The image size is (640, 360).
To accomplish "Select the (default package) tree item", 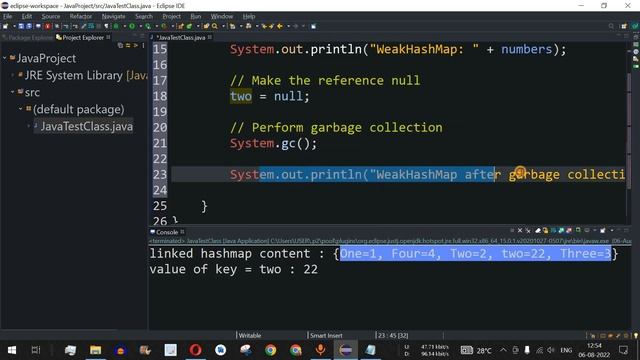I will [78, 109].
